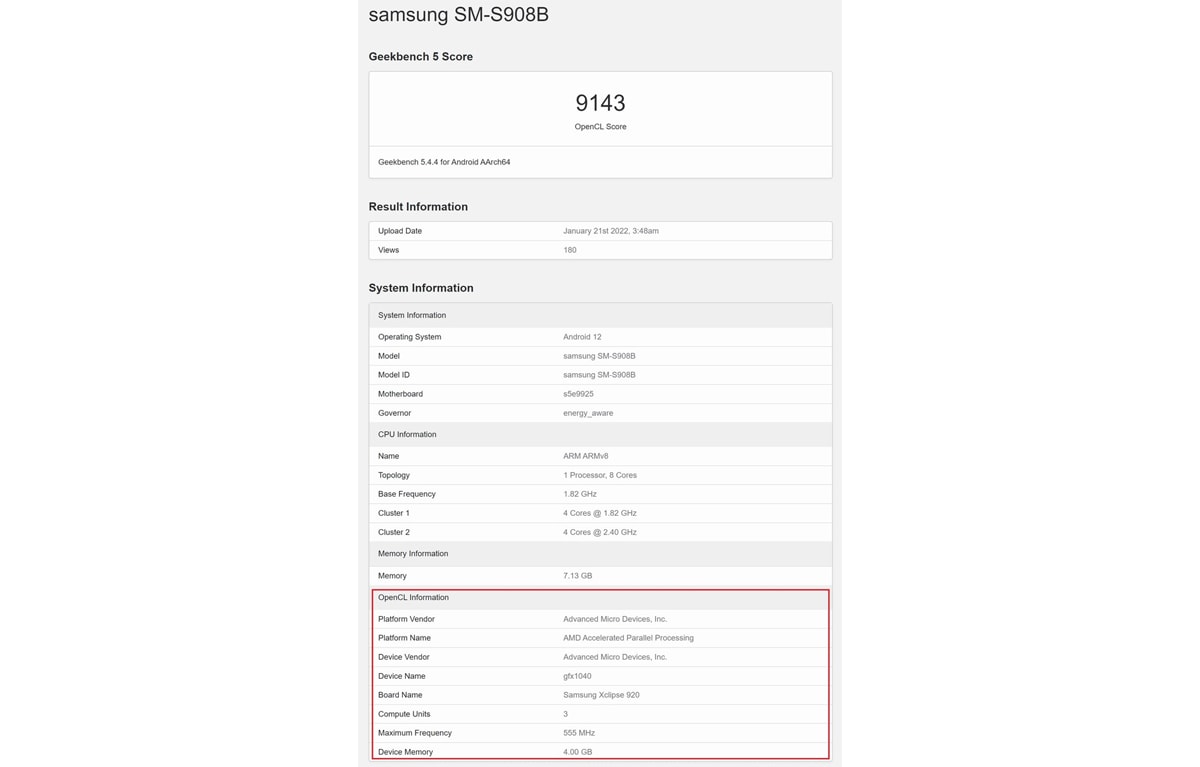Select the Motherboard value s5e9925
Screen dimensions: 1200x767
point(578,394)
